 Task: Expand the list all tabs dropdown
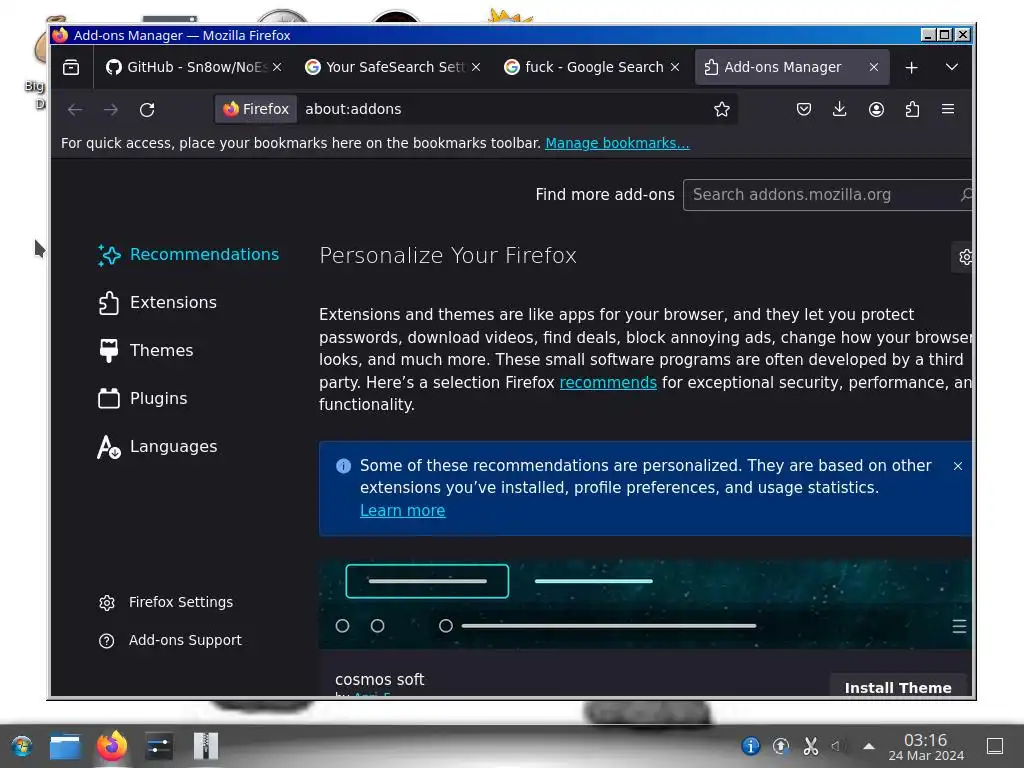952,67
